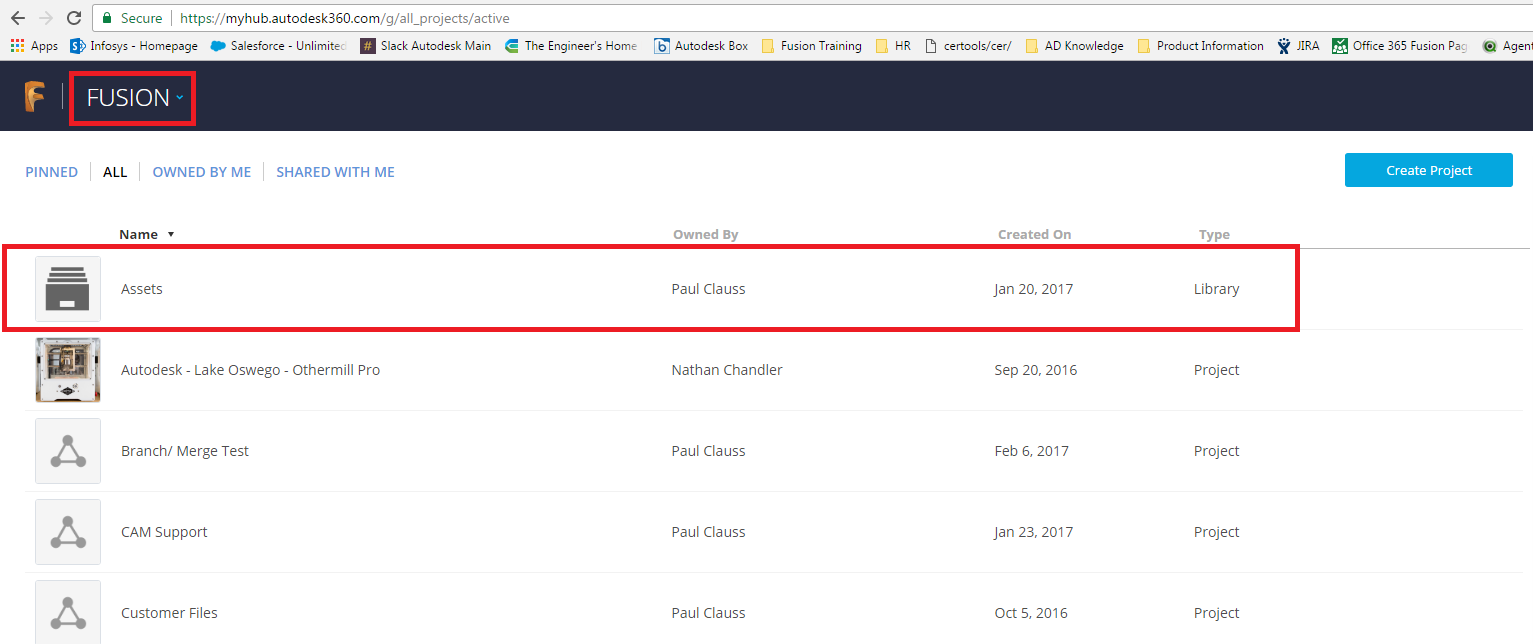Click the date Sep 20, 2016
The image size is (1533, 644).
pyautogui.click(x=1035, y=370)
